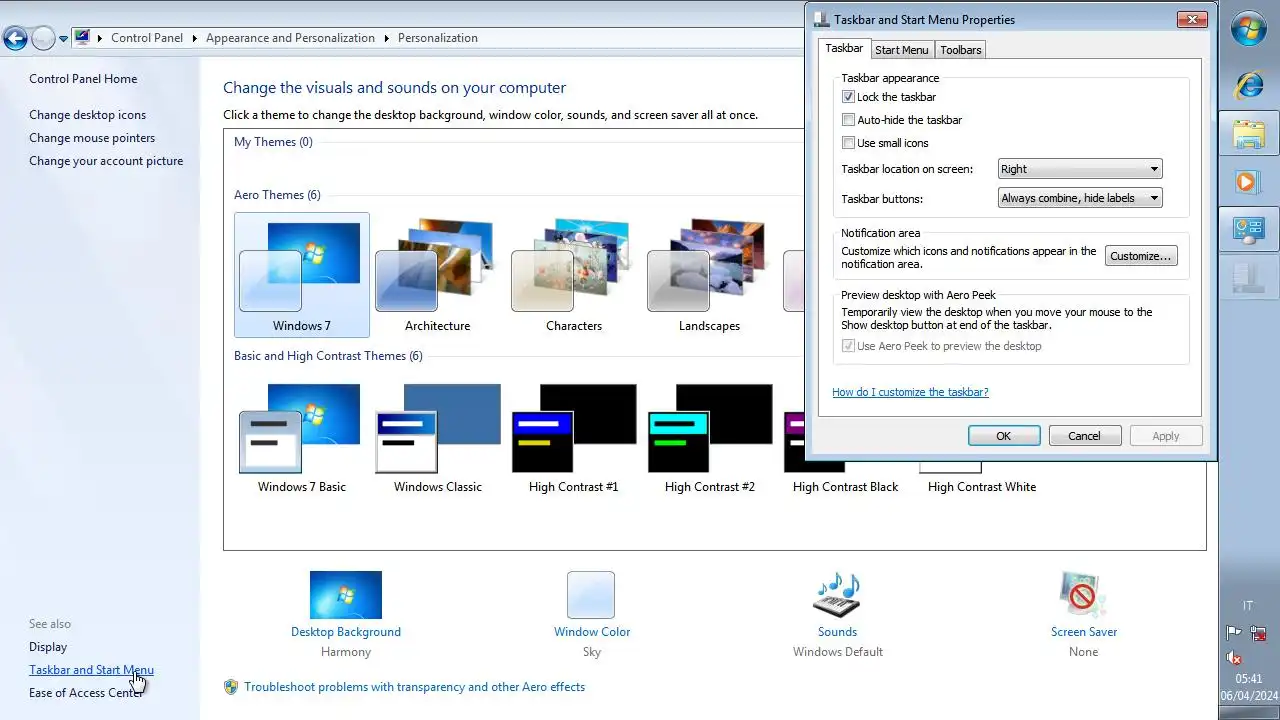Image resolution: width=1280 pixels, height=720 pixels.
Task: Select the Architecture theme
Action: click(x=437, y=275)
